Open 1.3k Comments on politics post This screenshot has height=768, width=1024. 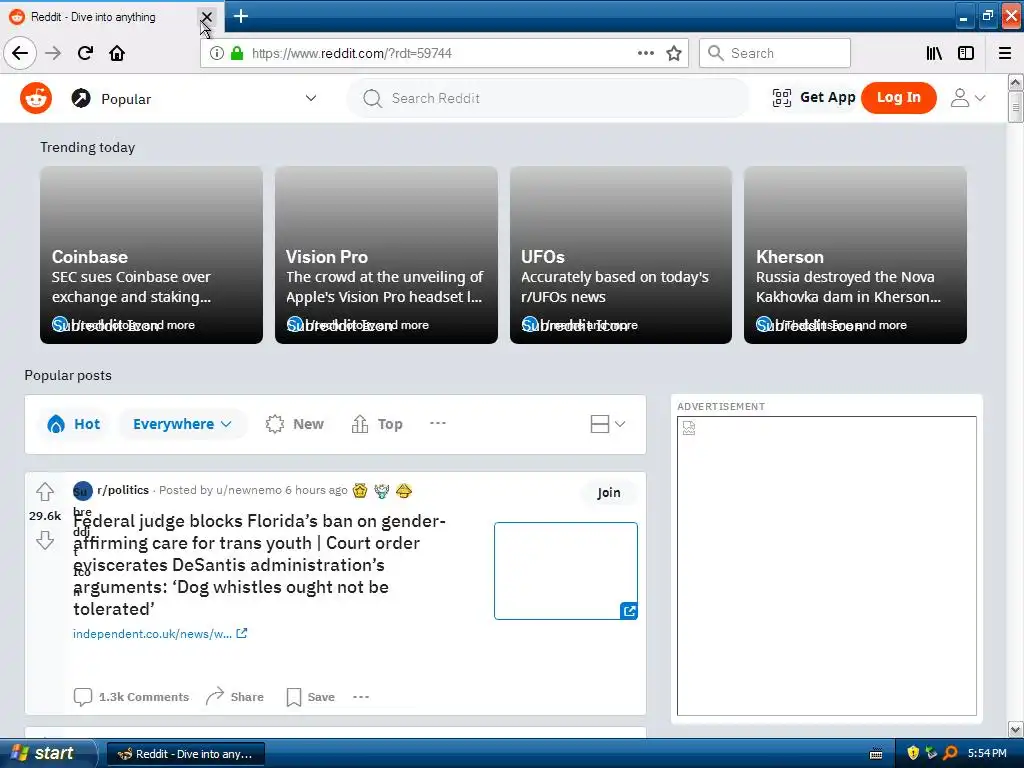click(131, 697)
